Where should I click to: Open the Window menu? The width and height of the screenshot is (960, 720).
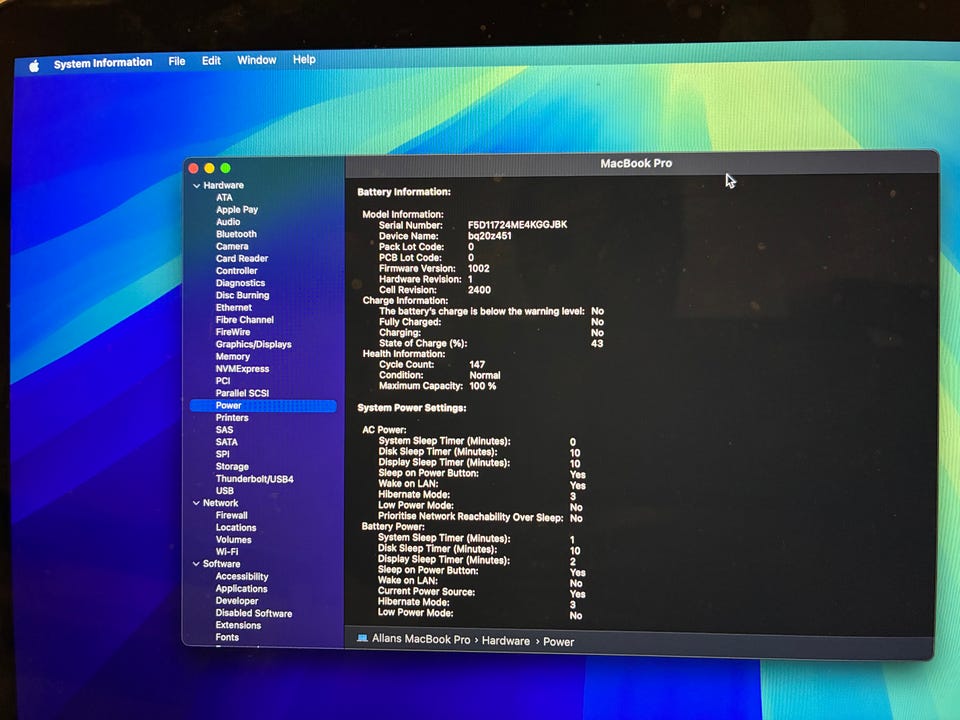[257, 60]
